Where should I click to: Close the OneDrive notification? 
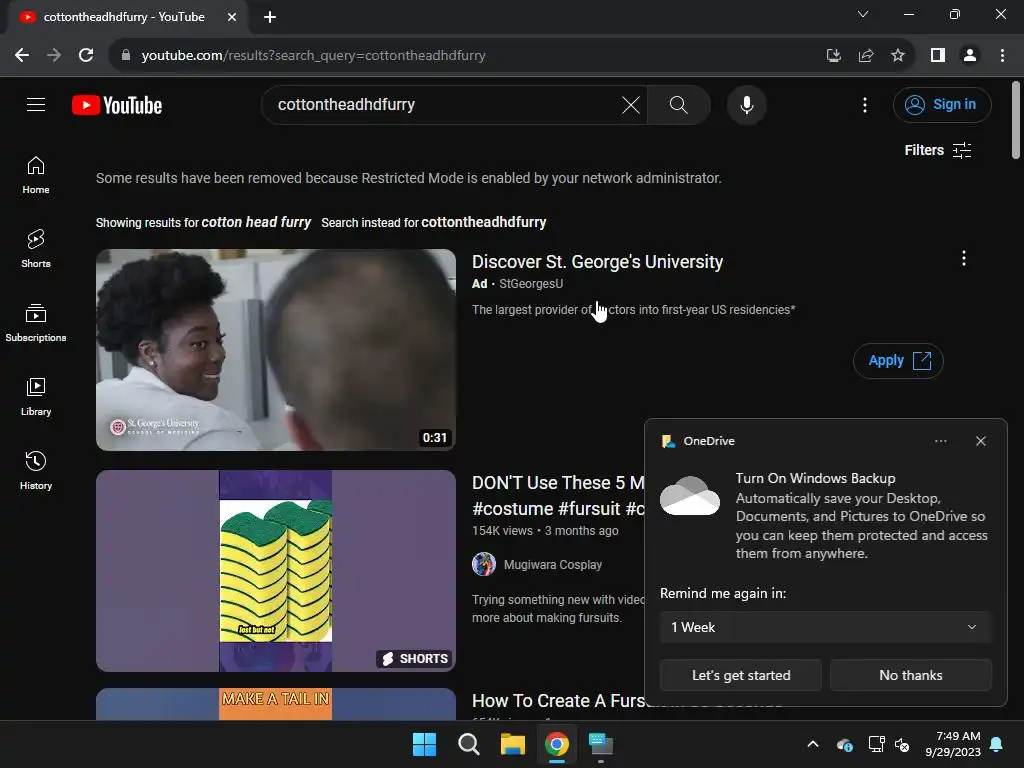tap(980, 441)
